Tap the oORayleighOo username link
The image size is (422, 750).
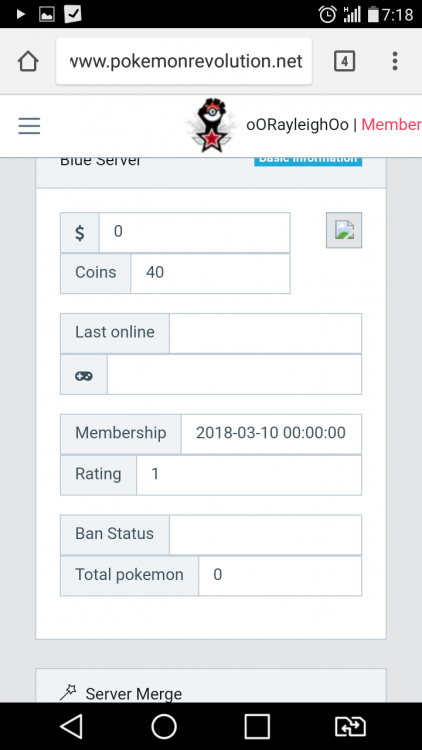coord(297,125)
